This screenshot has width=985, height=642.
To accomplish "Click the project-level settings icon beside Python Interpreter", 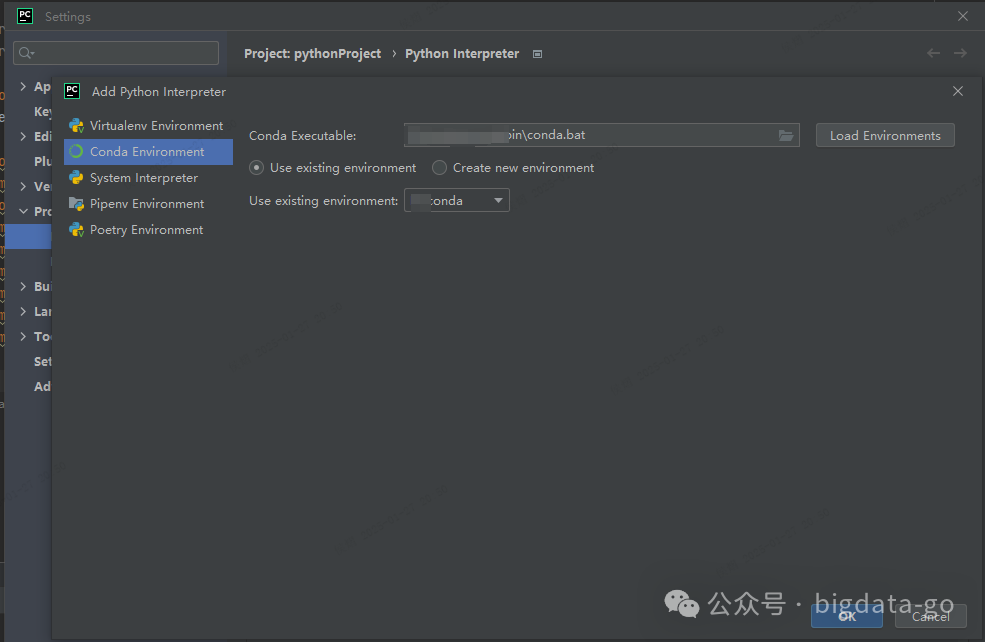I will (x=537, y=54).
